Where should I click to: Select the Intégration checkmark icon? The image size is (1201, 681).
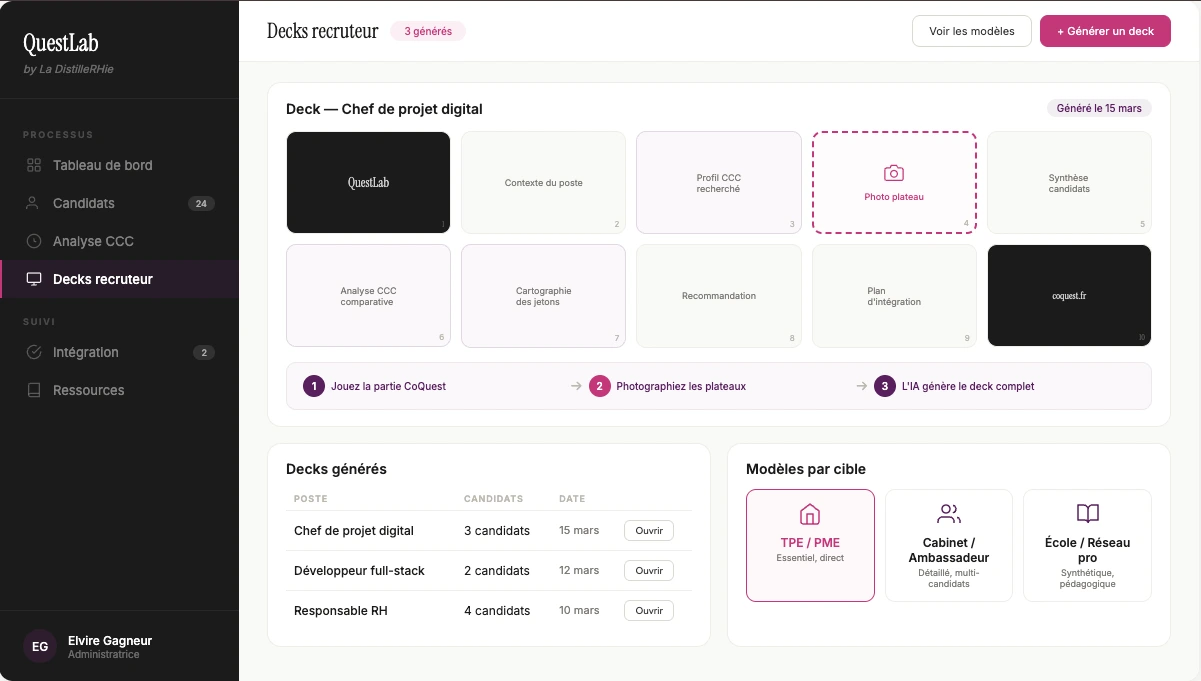coord(33,352)
